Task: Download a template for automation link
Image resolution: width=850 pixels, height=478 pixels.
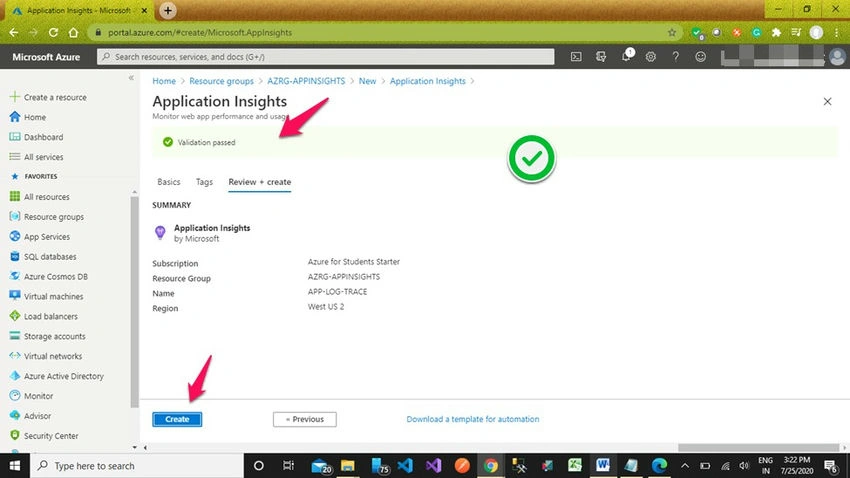Action: coord(473,419)
